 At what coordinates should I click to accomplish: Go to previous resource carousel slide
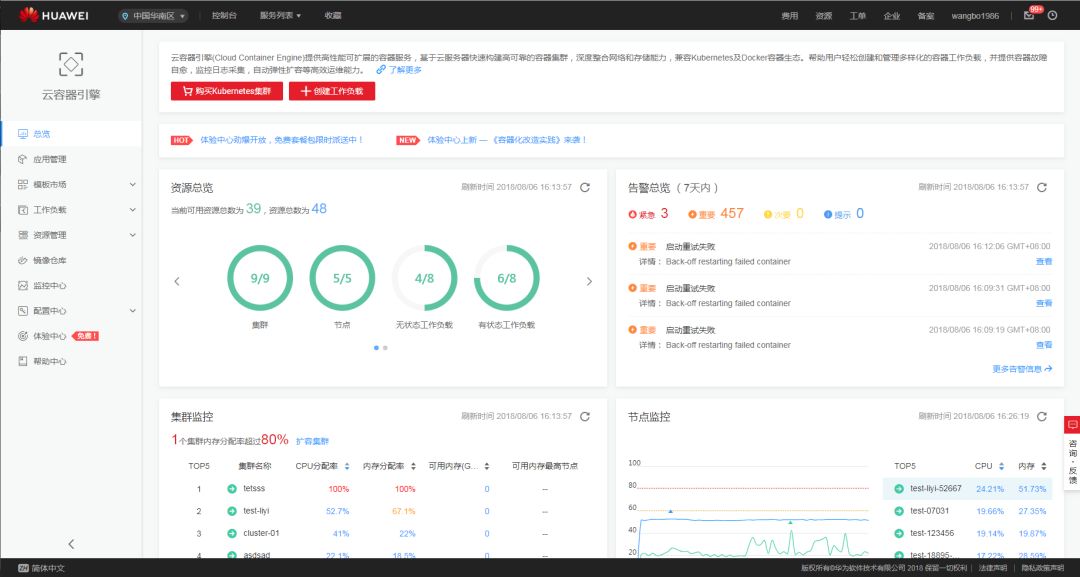click(x=177, y=281)
